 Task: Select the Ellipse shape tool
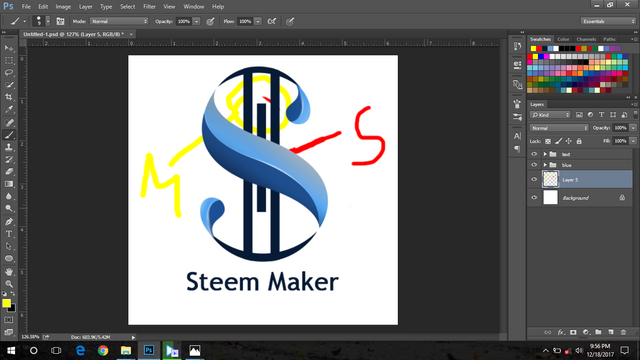[x=9, y=258]
